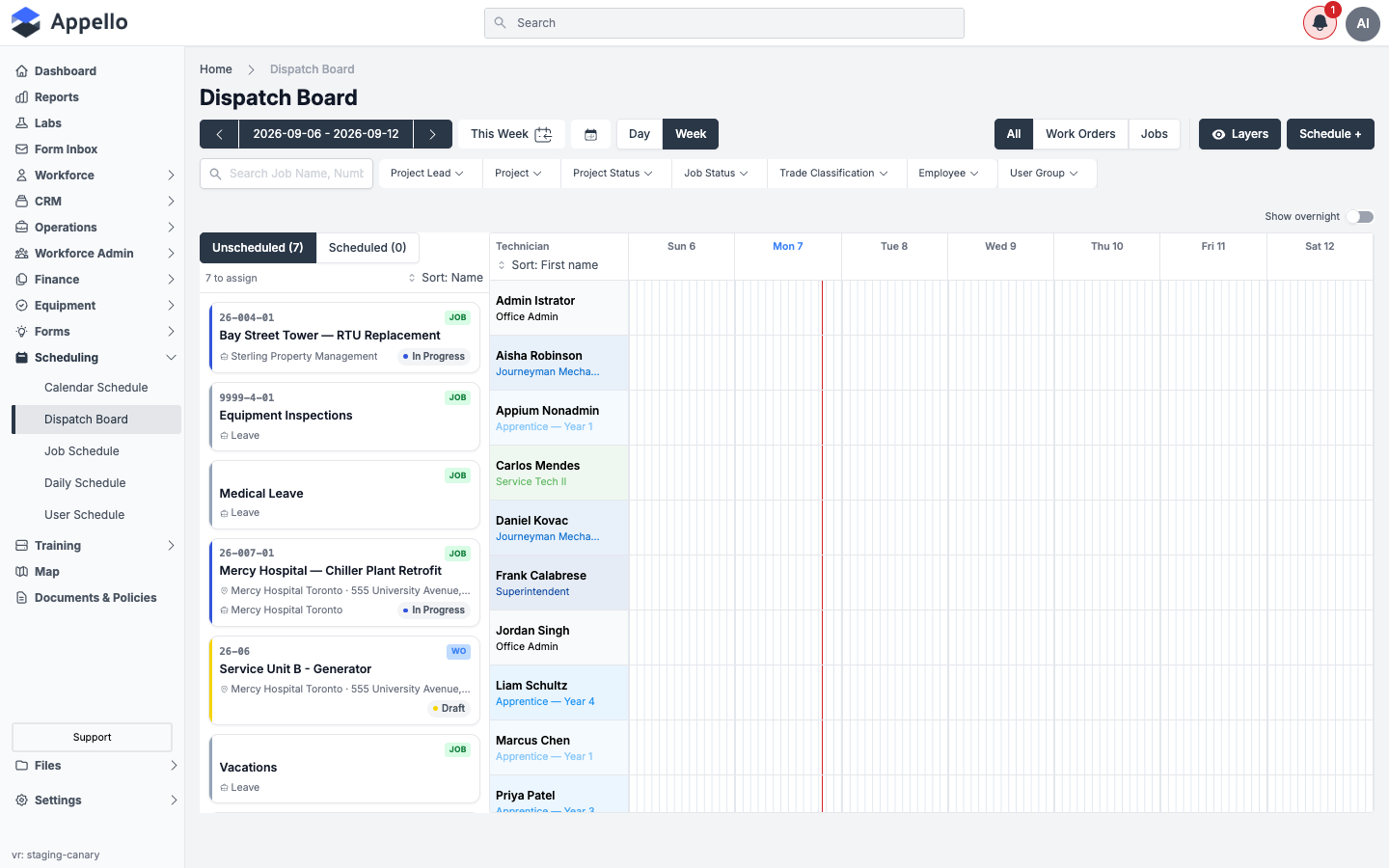
Task: Go to previous week arrow
Action: 219,134
